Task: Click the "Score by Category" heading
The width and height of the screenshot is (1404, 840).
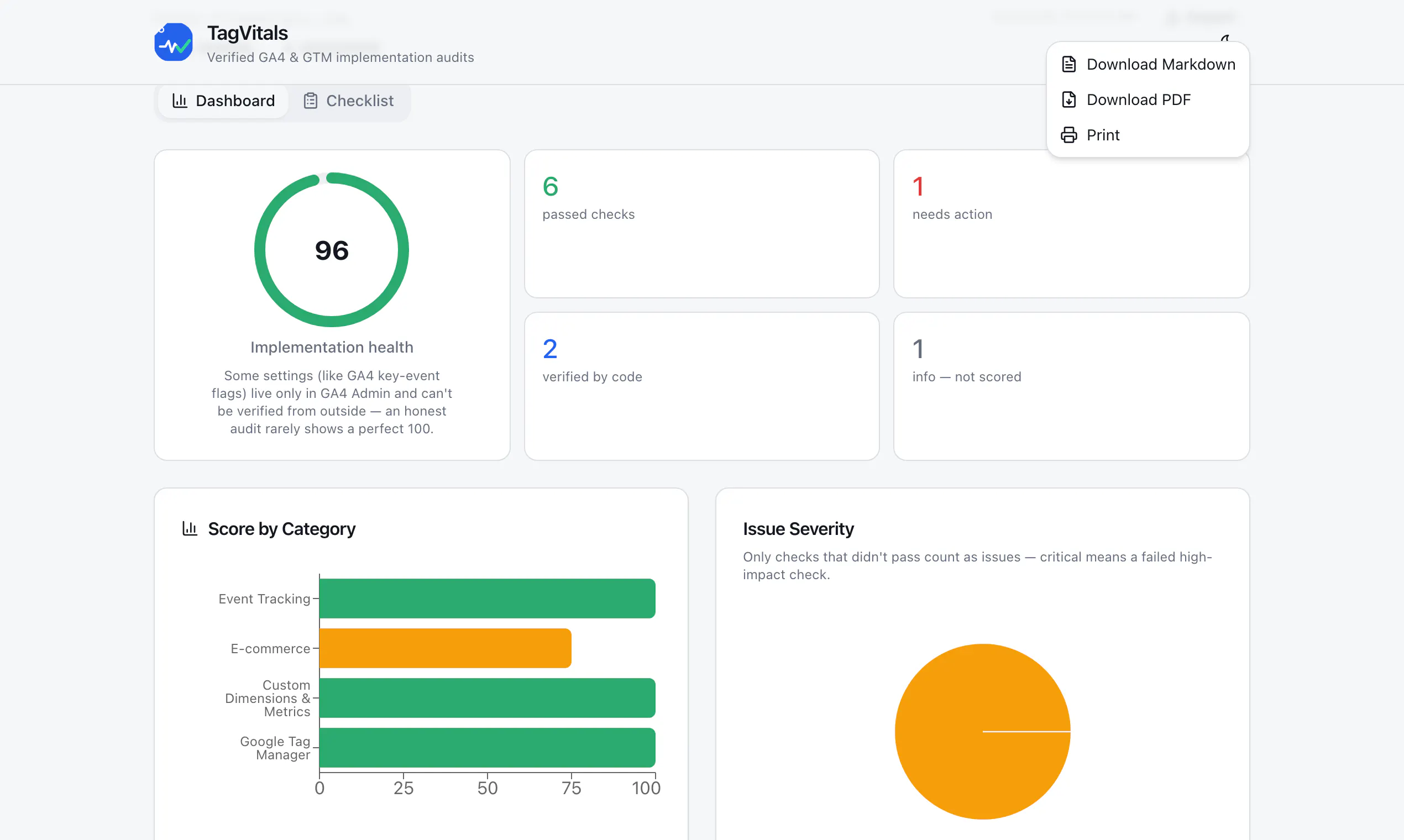Action: [282, 529]
